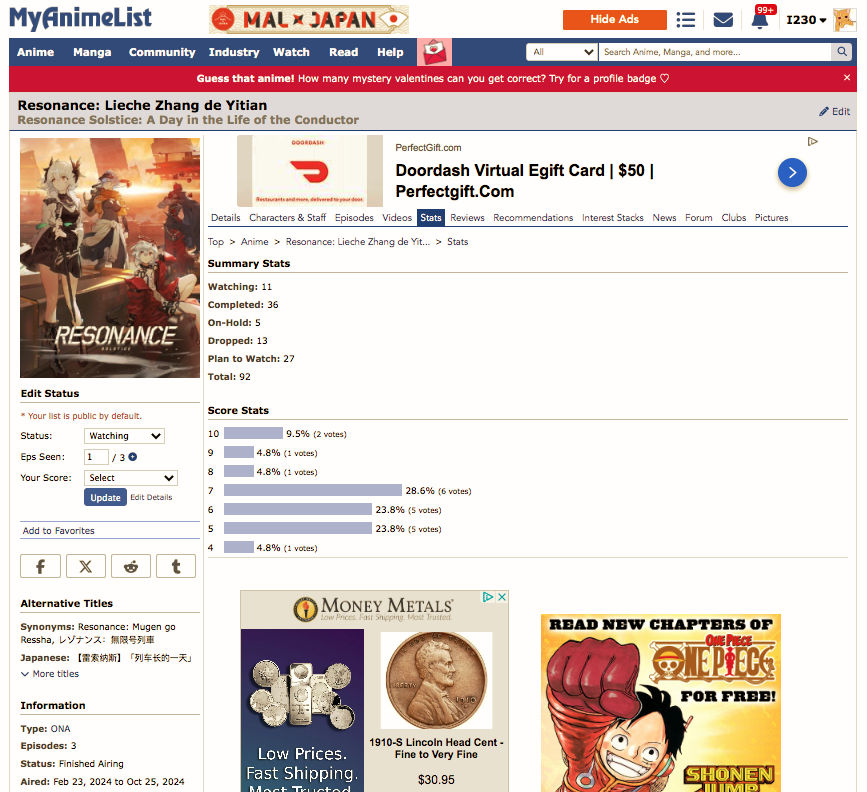867x792 pixels.
Task: Click the Update button
Action: (x=105, y=497)
